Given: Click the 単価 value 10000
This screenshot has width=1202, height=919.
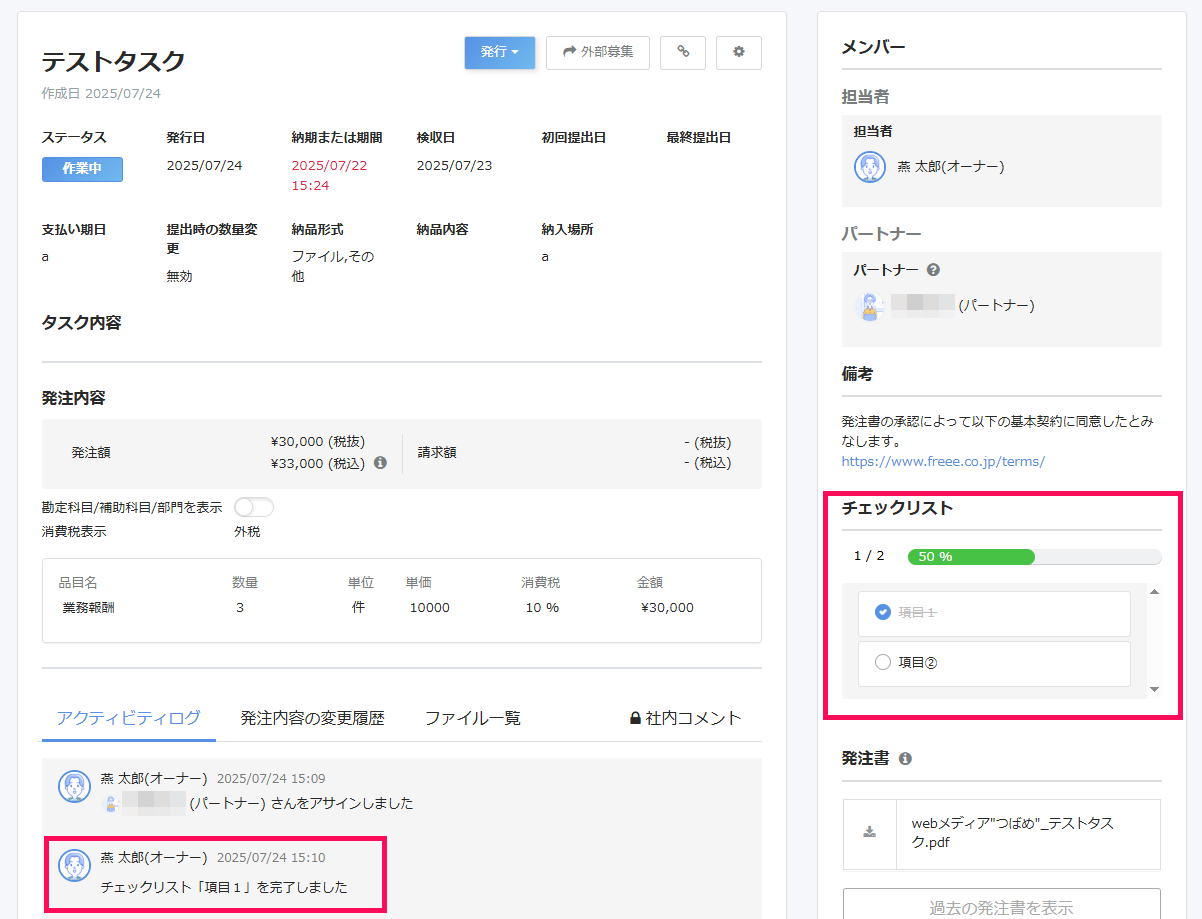Looking at the screenshot, I should (x=429, y=607).
